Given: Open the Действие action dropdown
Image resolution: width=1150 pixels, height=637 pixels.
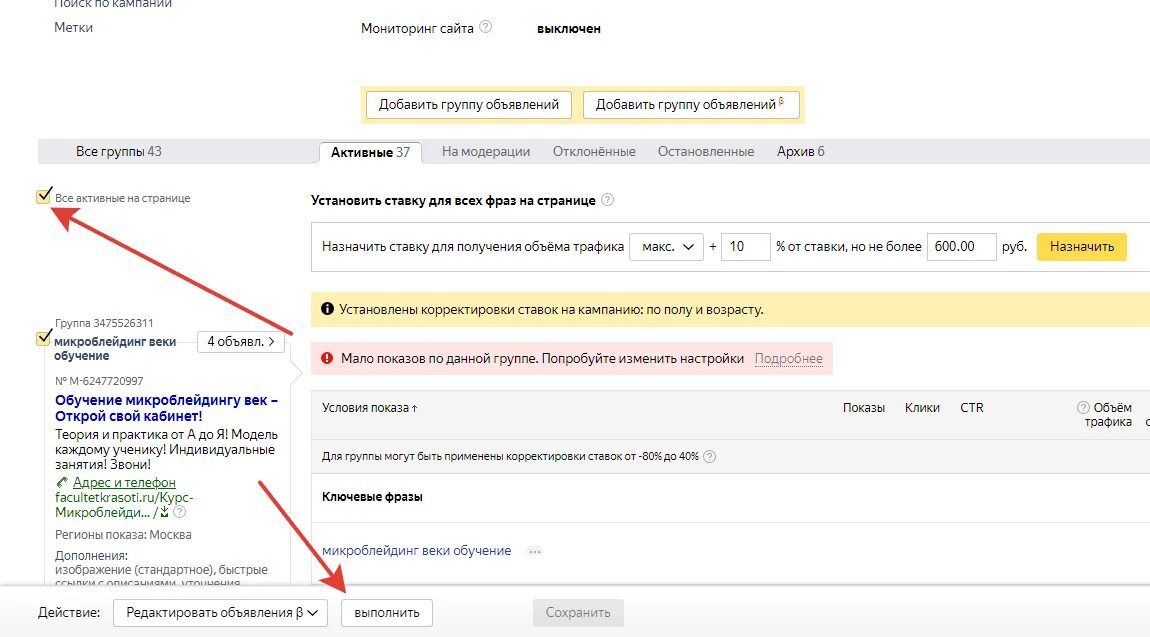Looking at the screenshot, I should click(220, 613).
